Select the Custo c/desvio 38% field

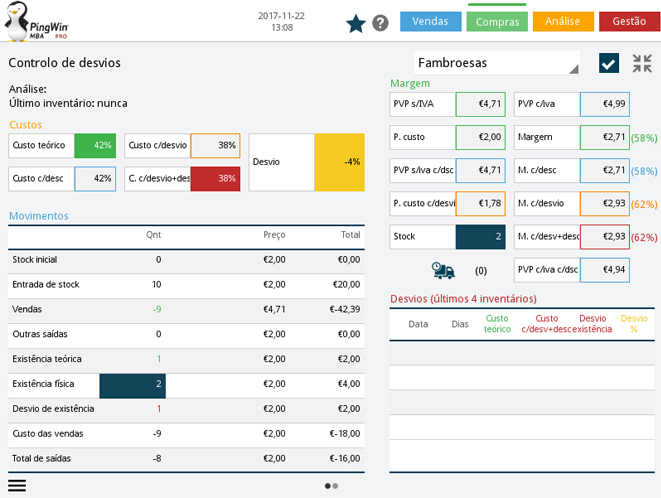[215, 145]
